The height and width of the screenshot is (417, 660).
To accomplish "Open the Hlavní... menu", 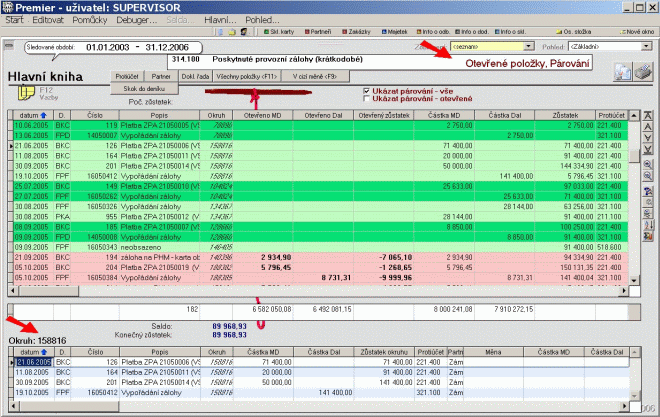I will point(220,20).
